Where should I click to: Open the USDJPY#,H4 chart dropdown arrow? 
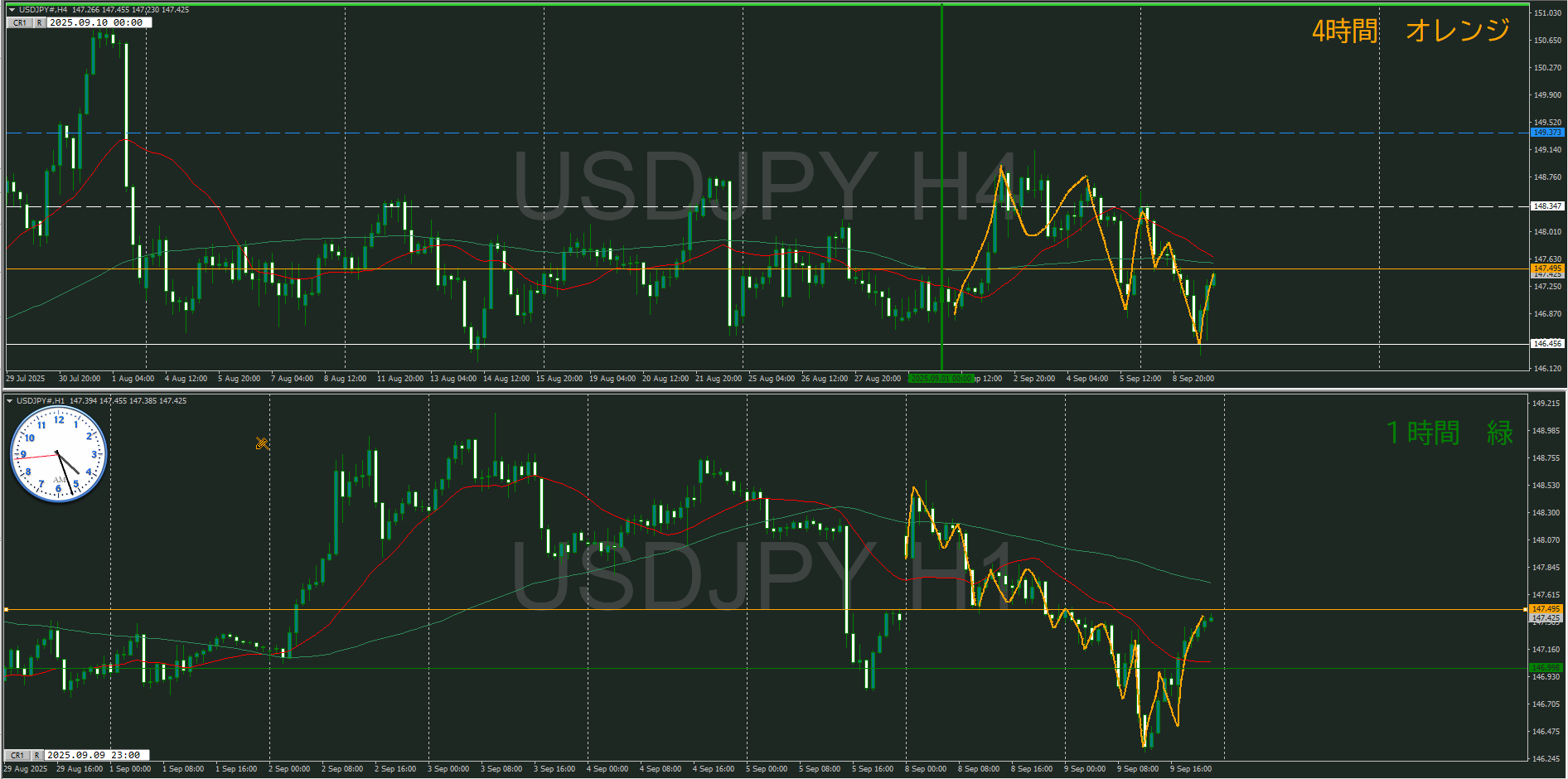12,10
